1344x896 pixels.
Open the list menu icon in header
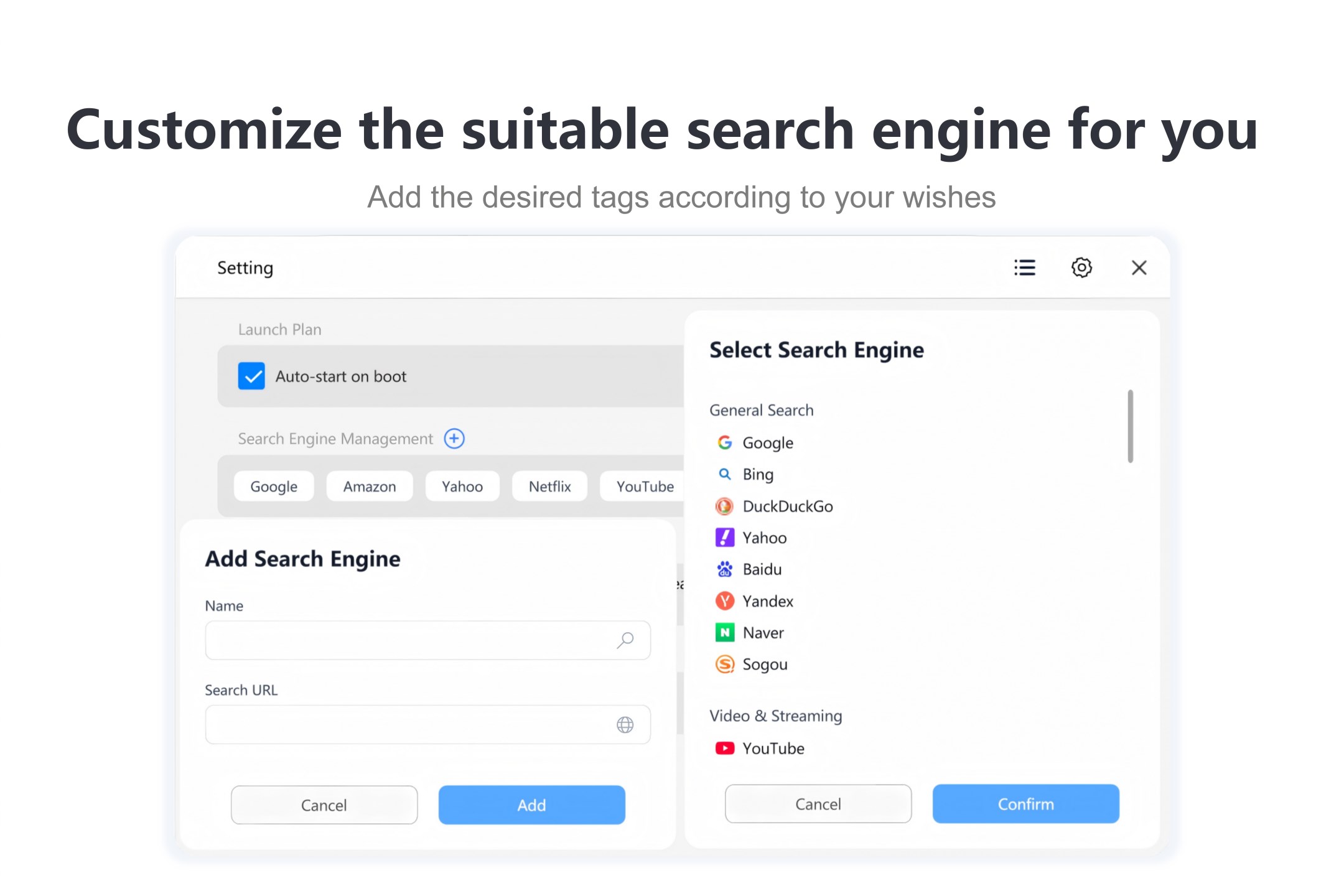[x=1024, y=268]
